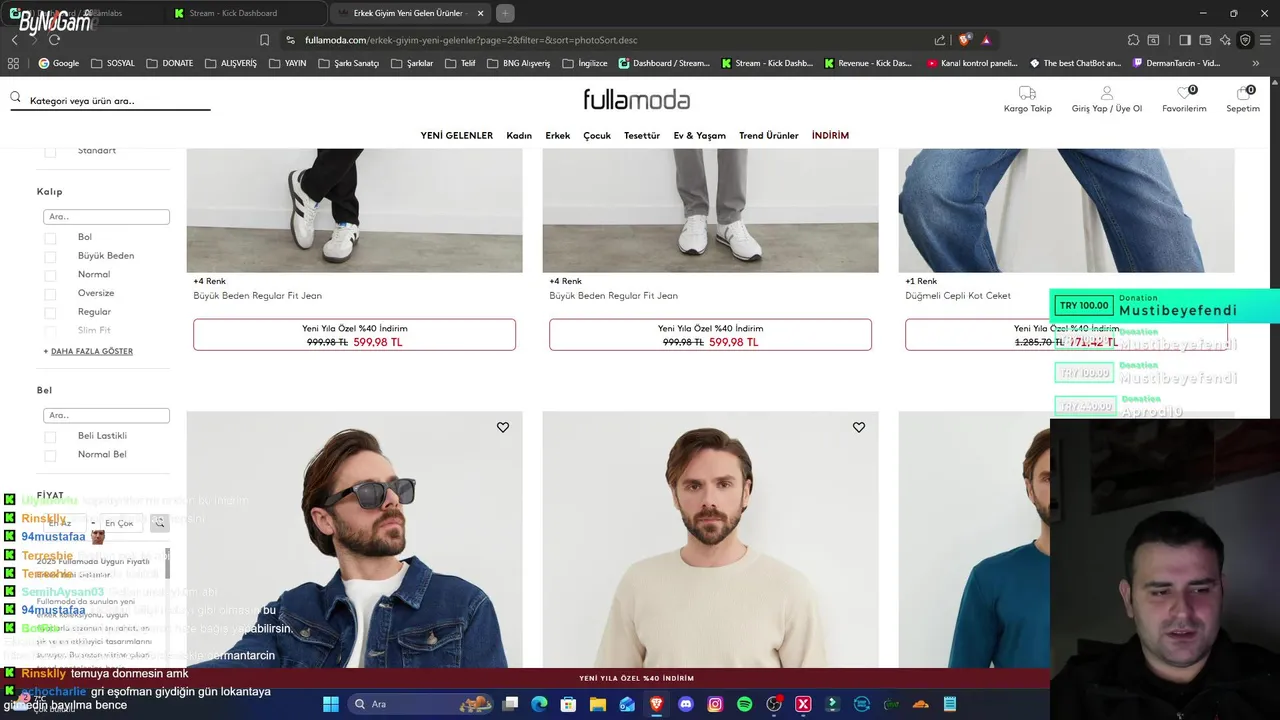Viewport: 1280px width, 720px height.
Task: Check the Beli Lastikli filter
Action: (x=50, y=437)
